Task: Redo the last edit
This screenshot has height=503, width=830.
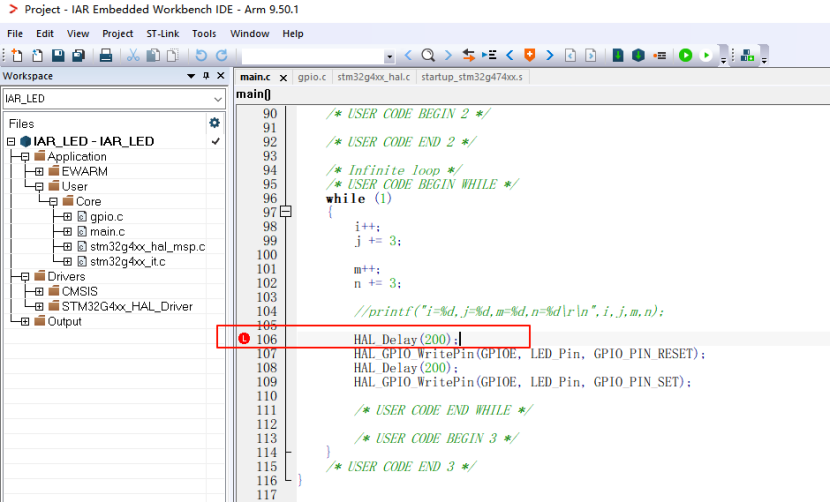Action: tap(221, 55)
